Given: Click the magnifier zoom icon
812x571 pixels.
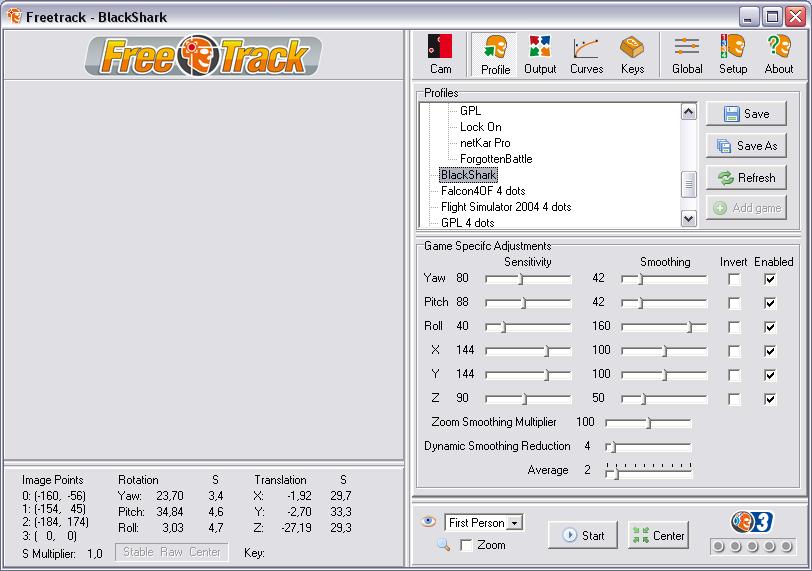Looking at the screenshot, I should point(443,545).
